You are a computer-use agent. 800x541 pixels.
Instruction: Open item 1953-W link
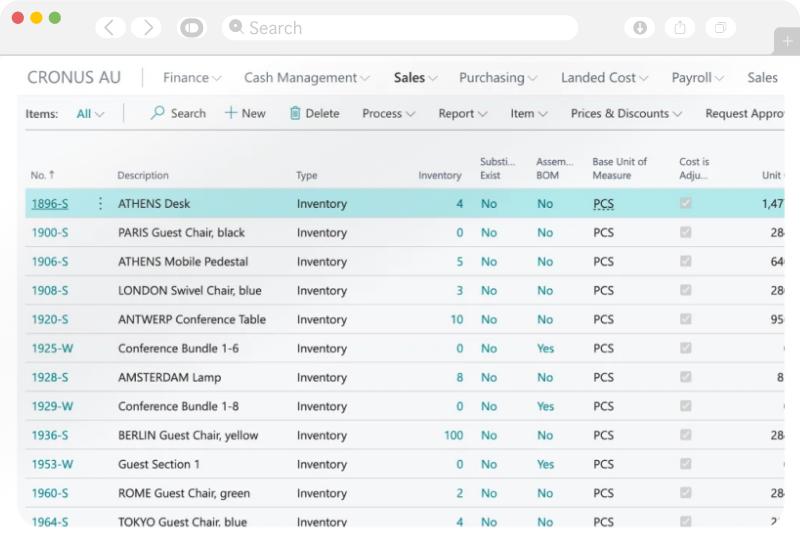click(x=52, y=464)
